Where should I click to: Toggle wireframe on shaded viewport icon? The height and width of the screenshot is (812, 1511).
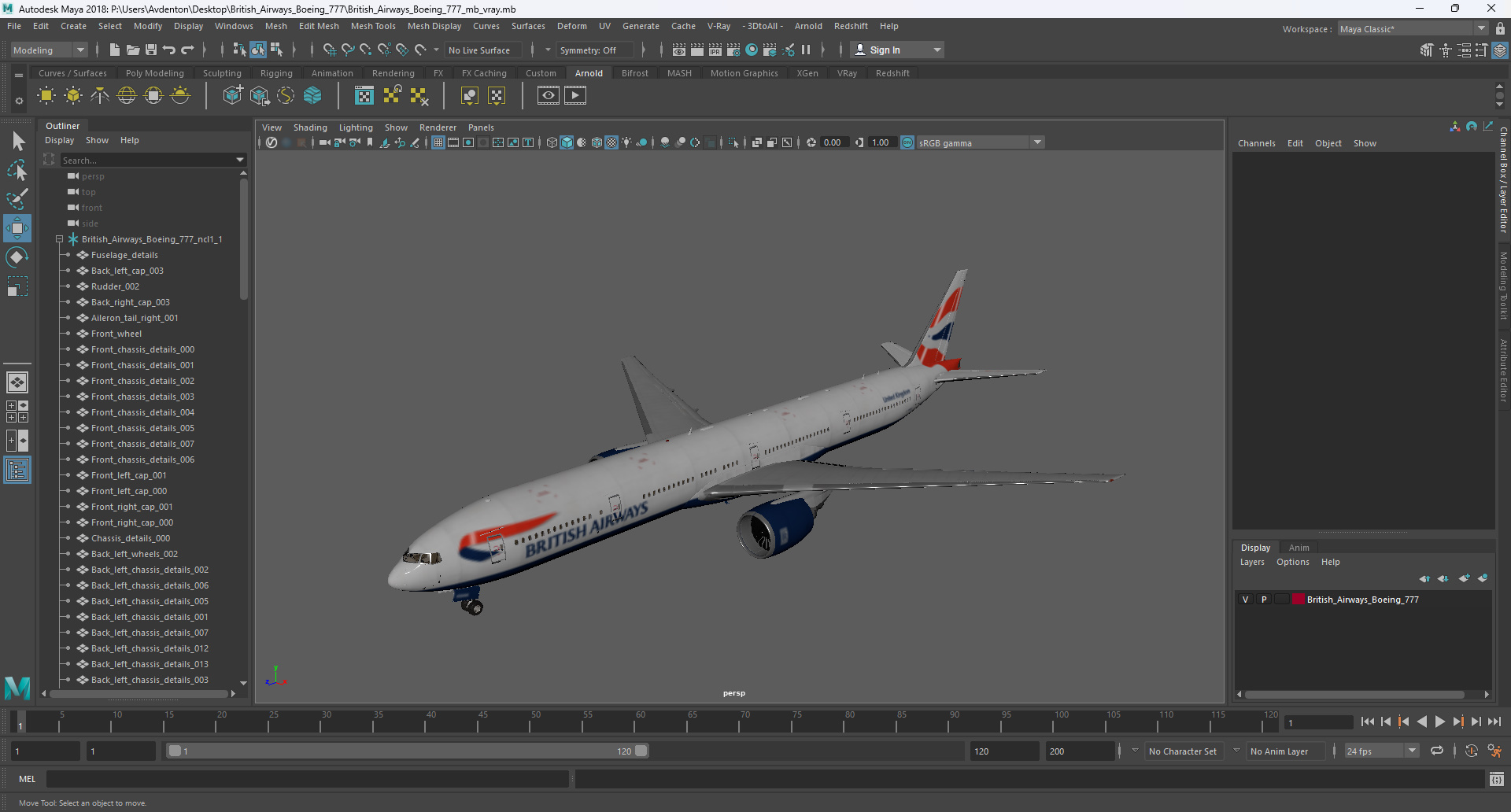597,142
